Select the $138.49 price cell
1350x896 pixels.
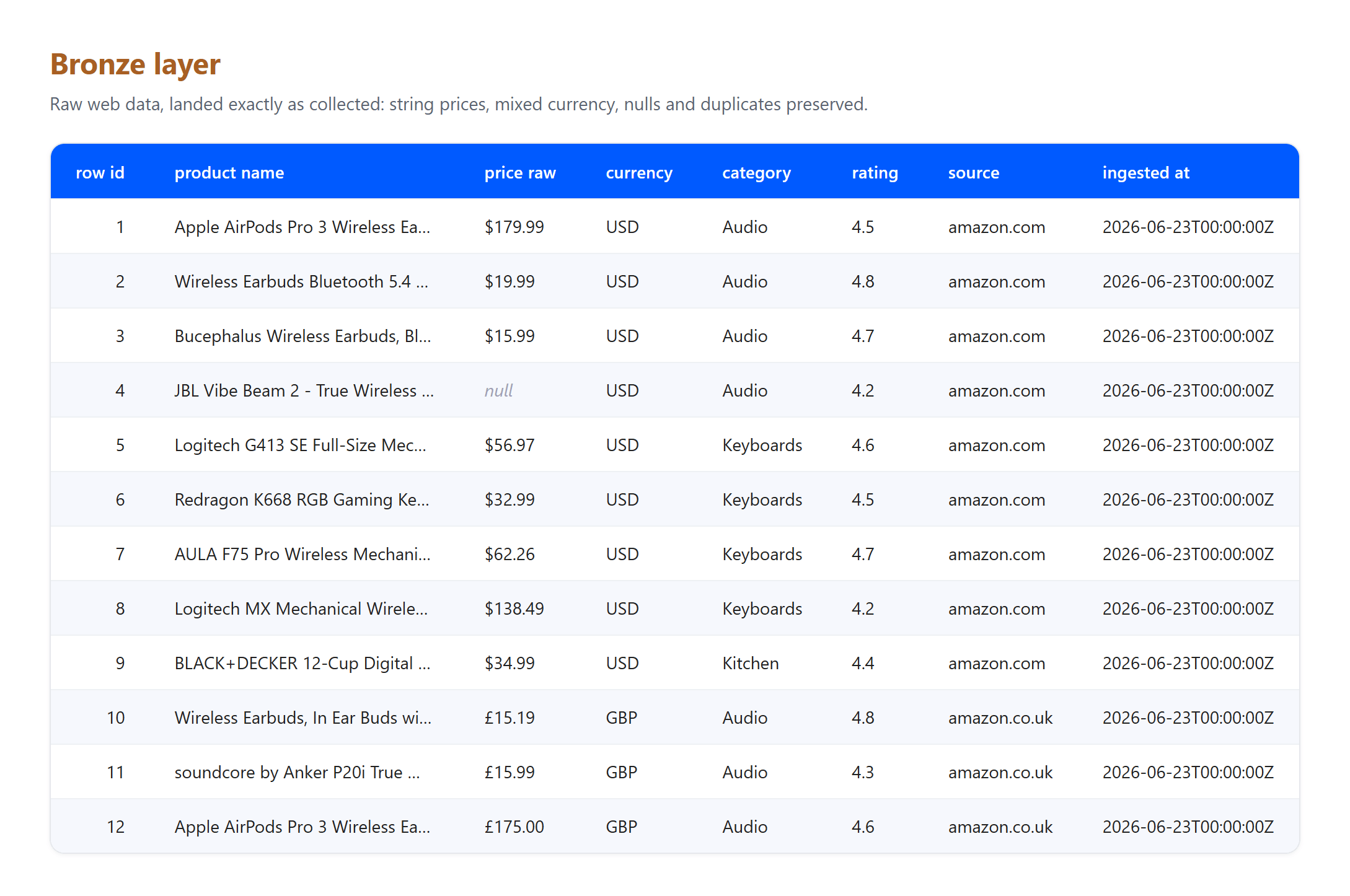tap(514, 608)
